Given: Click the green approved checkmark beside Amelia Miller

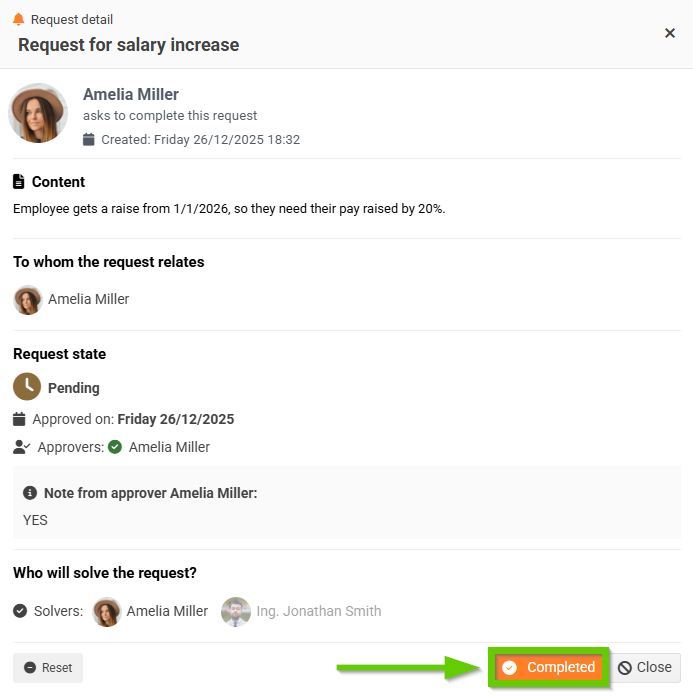Looking at the screenshot, I should 115,447.
